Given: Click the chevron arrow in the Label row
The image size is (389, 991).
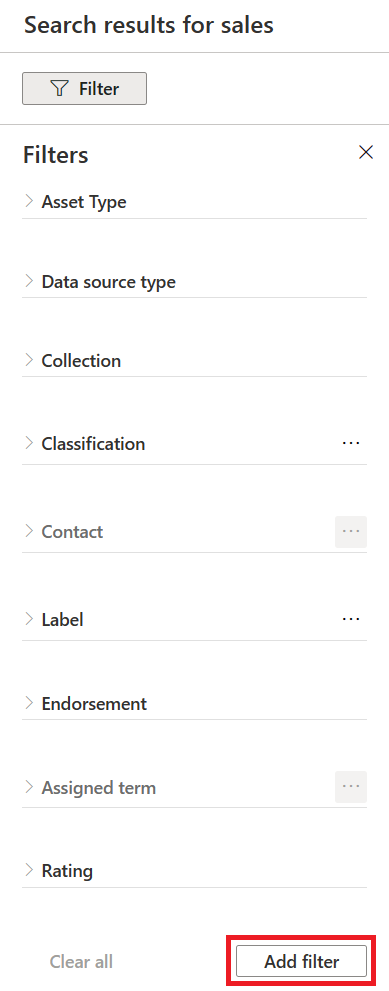Looking at the screenshot, I should pyautogui.click(x=29, y=619).
